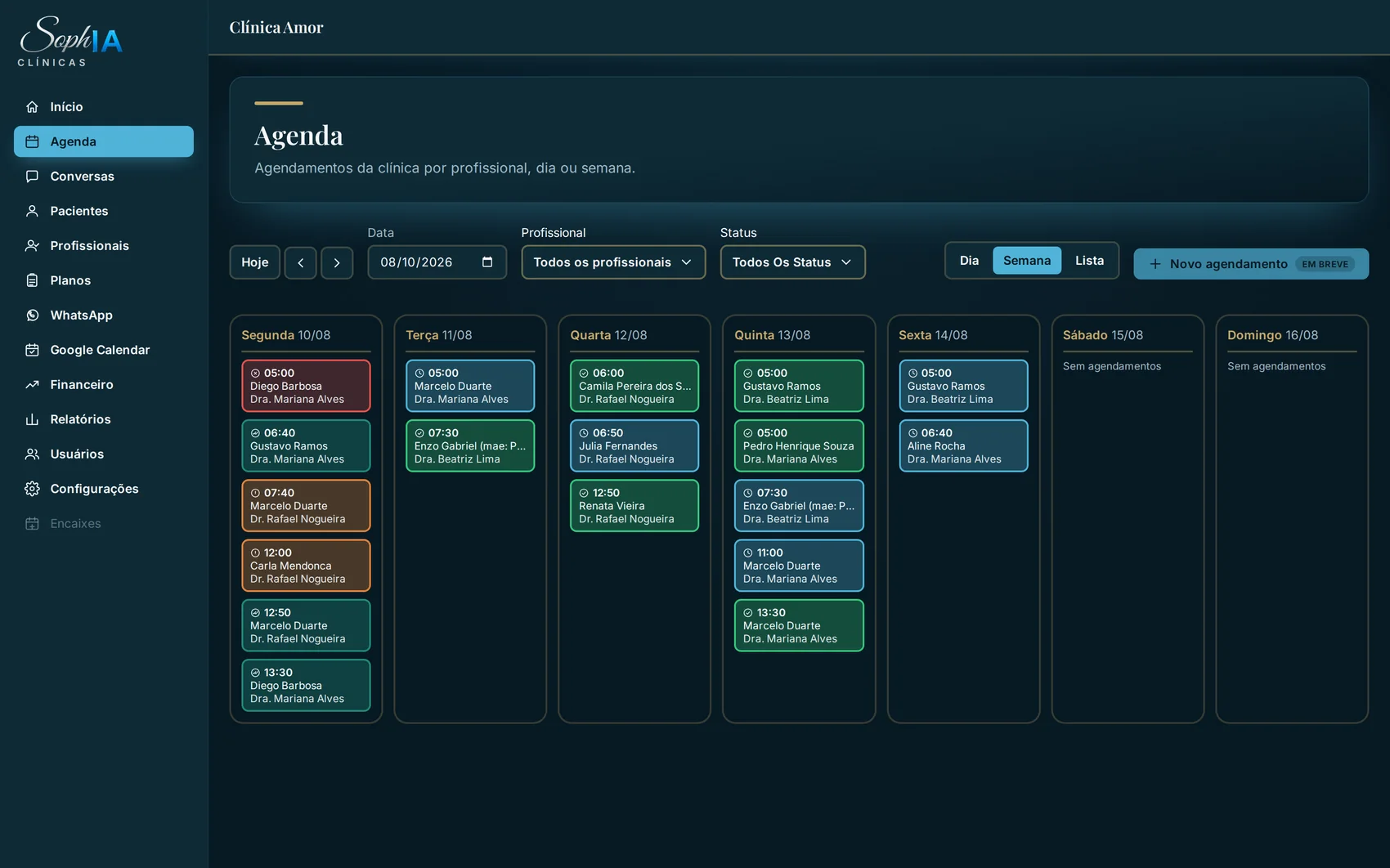The image size is (1390, 868).
Task: Open Diego Barbosa 05:00 Monday appointment
Action: pyautogui.click(x=306, y=386)
